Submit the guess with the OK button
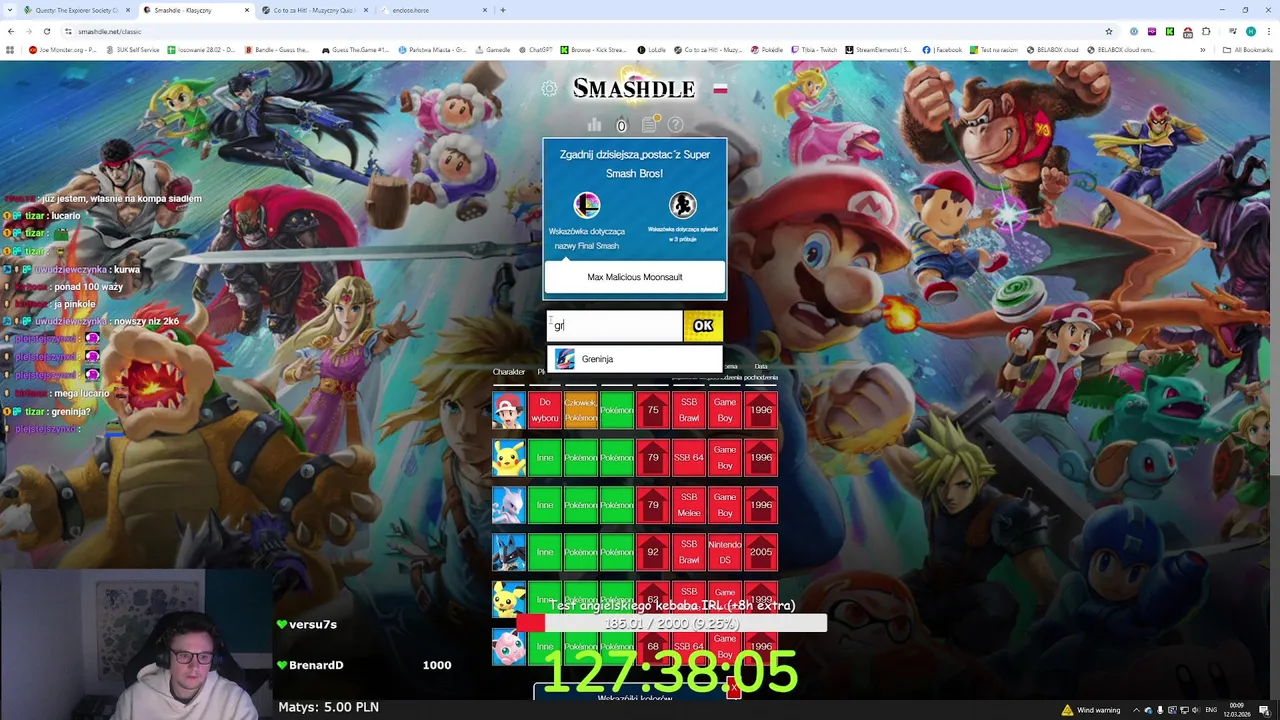The image size is (1280, 720). tap(703, 325)
